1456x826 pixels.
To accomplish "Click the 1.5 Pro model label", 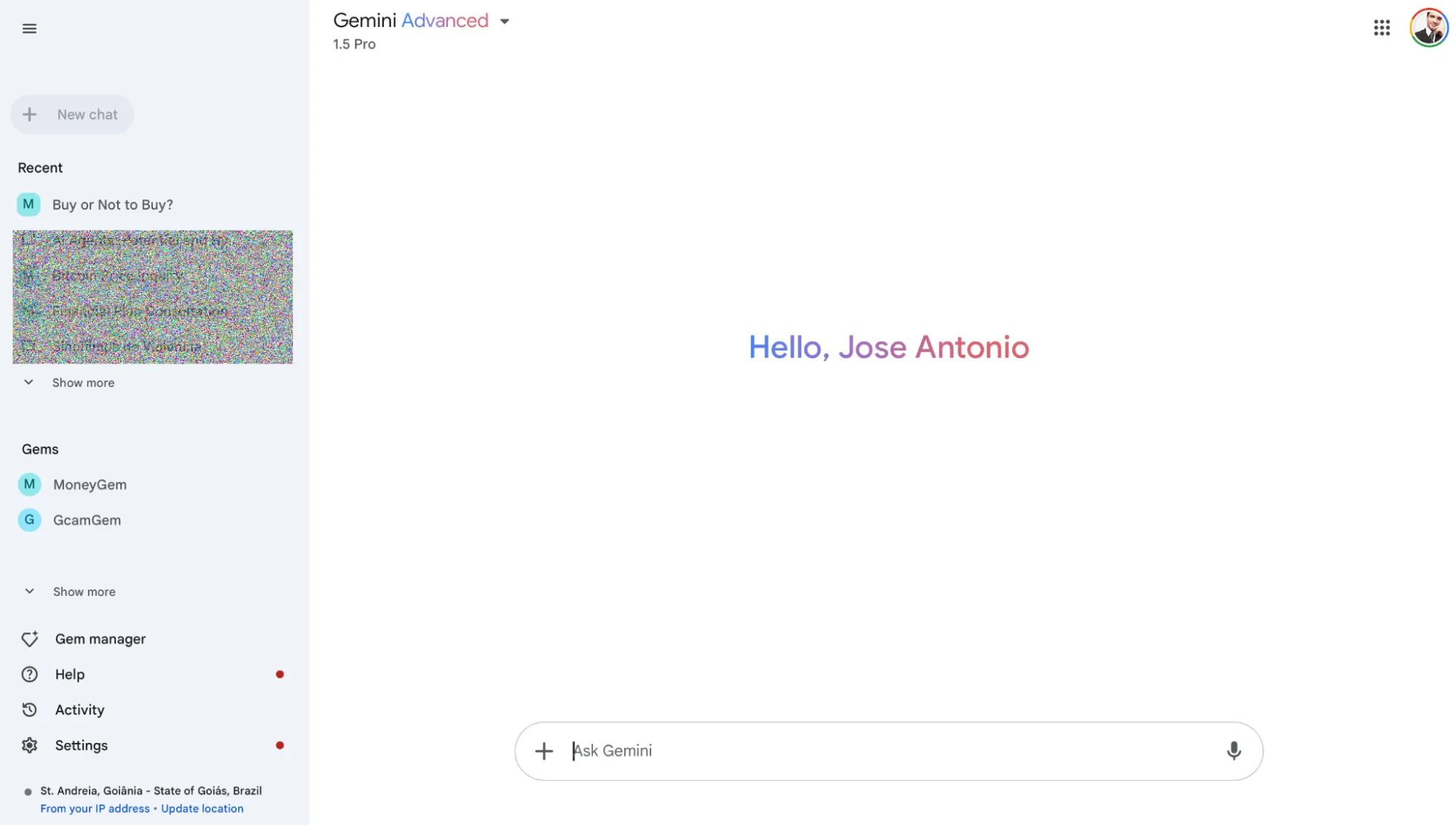I will [x=354, y=44].
